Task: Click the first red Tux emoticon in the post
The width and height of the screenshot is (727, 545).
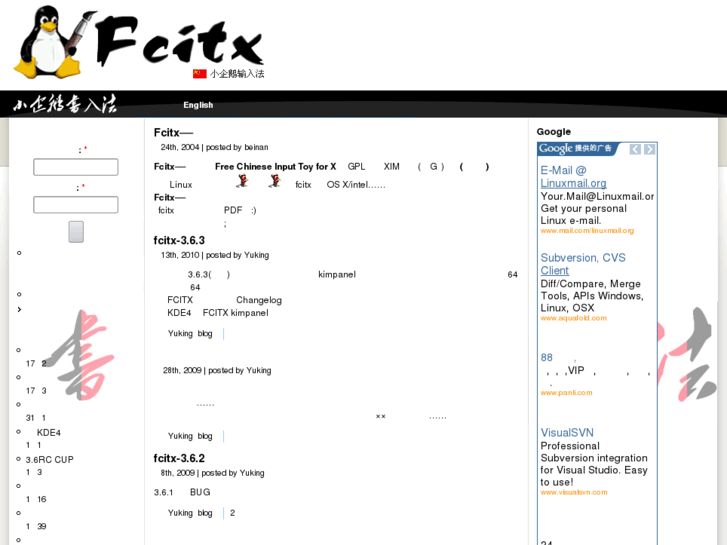Action: 242,181
